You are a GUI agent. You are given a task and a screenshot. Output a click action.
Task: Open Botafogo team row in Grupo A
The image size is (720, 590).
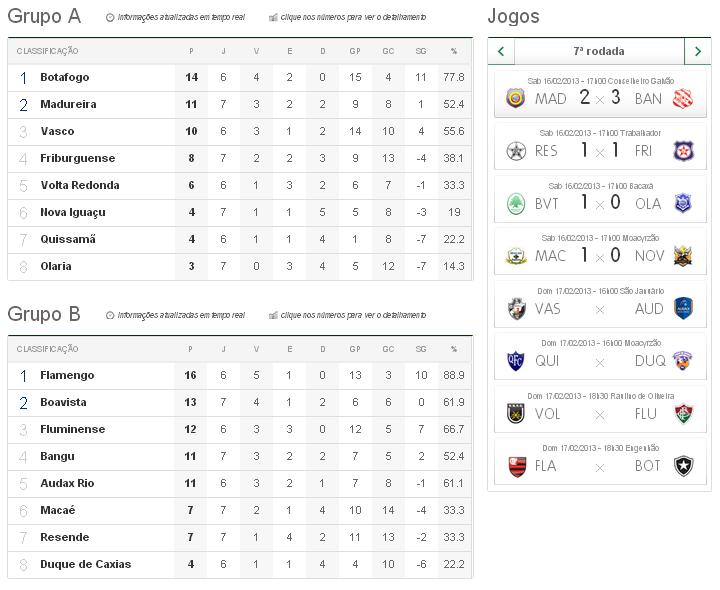[65, 77]
